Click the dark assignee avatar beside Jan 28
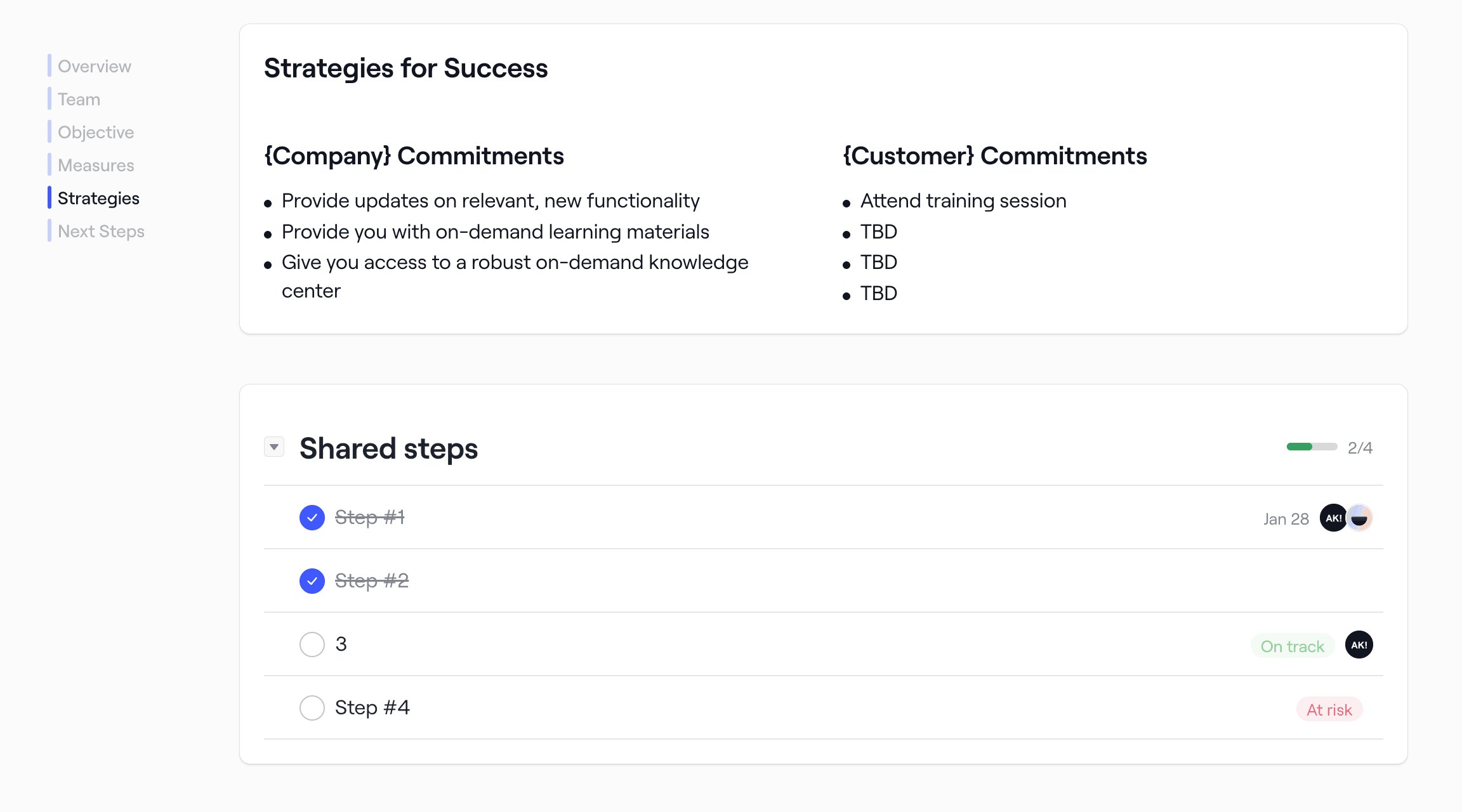Screen dimensions: 1462x812 click(x=1360, y=518)
